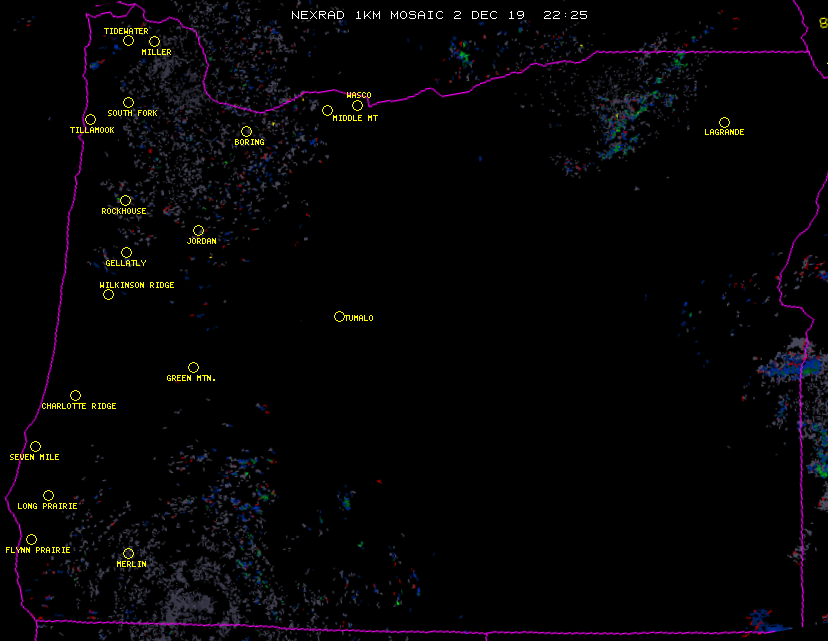Select the Seven Mile station circle

tap(35, 447)
